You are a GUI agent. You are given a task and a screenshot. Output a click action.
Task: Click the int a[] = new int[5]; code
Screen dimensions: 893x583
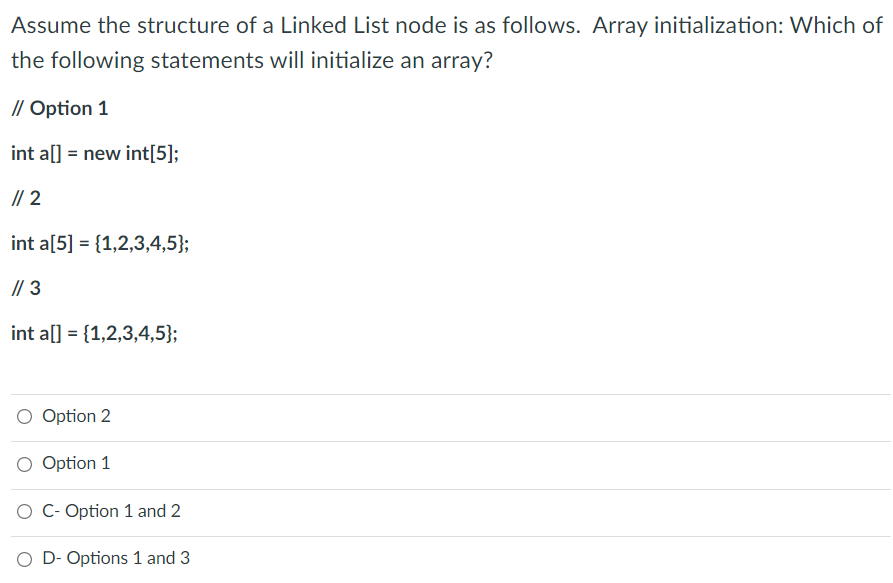click(x=96, y=153)
